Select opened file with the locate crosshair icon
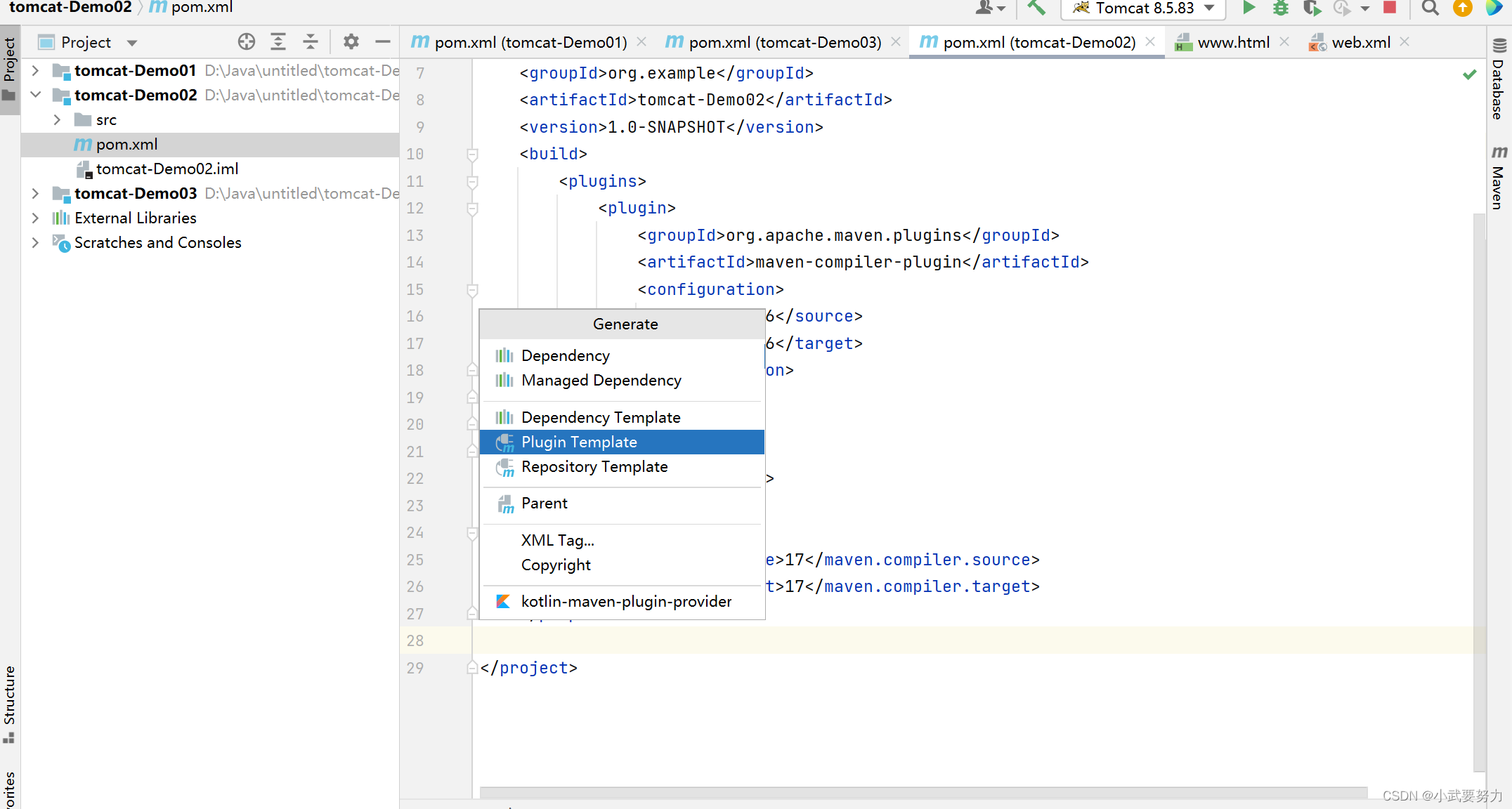 click(x=246, y=42)
